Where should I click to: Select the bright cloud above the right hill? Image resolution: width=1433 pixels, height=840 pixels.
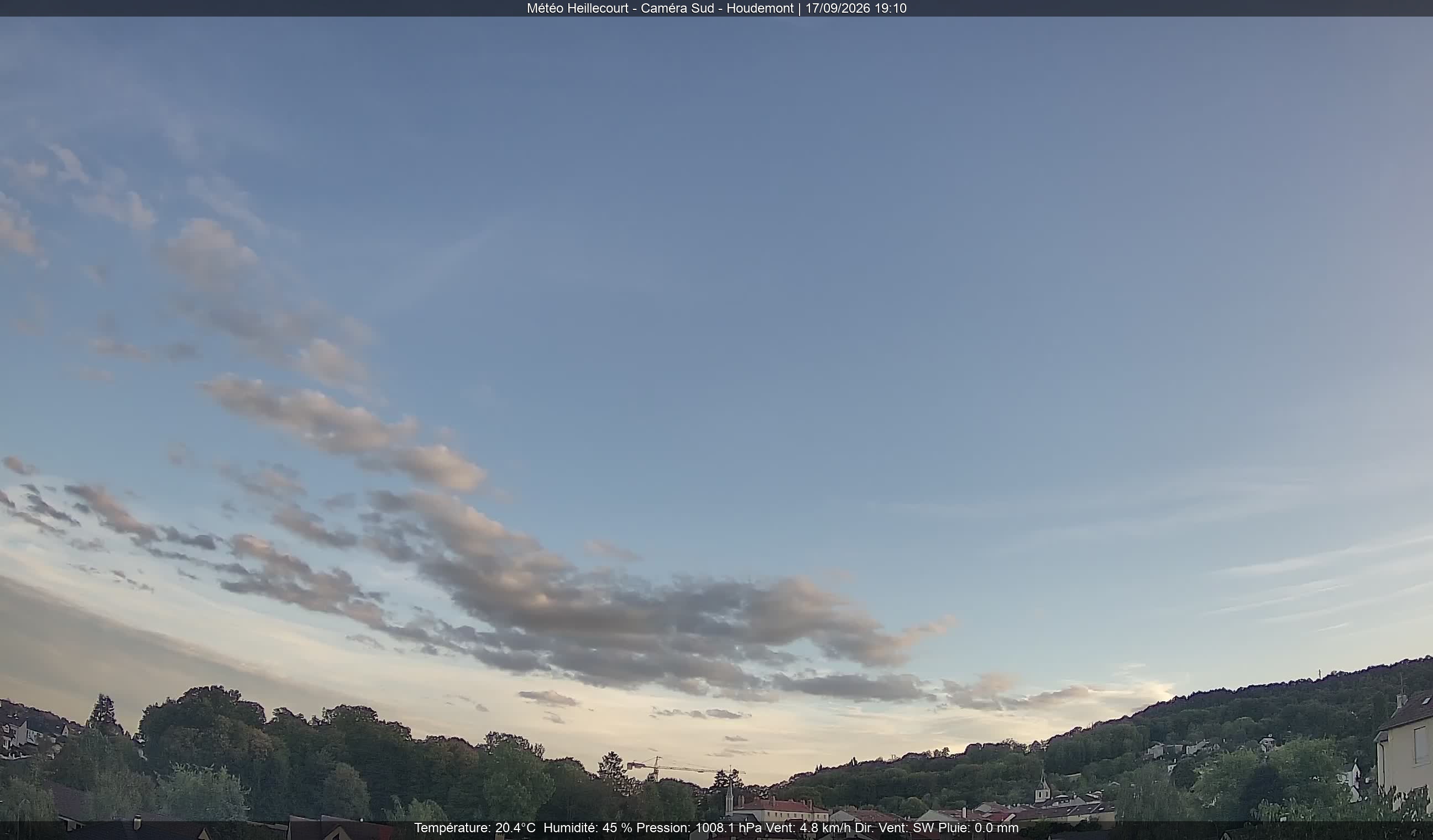tap(1154, 692)
